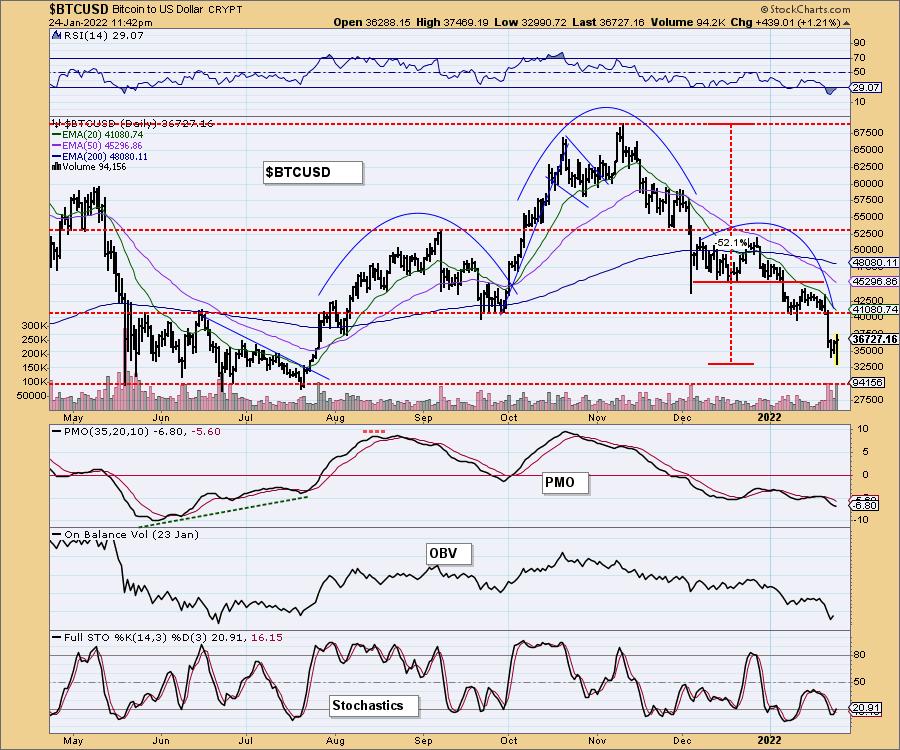Image resolution: width=900 pixels, height=750 pixels.
Task: Click the 2022 label on the price panel date axis
Action: [769, 418]
